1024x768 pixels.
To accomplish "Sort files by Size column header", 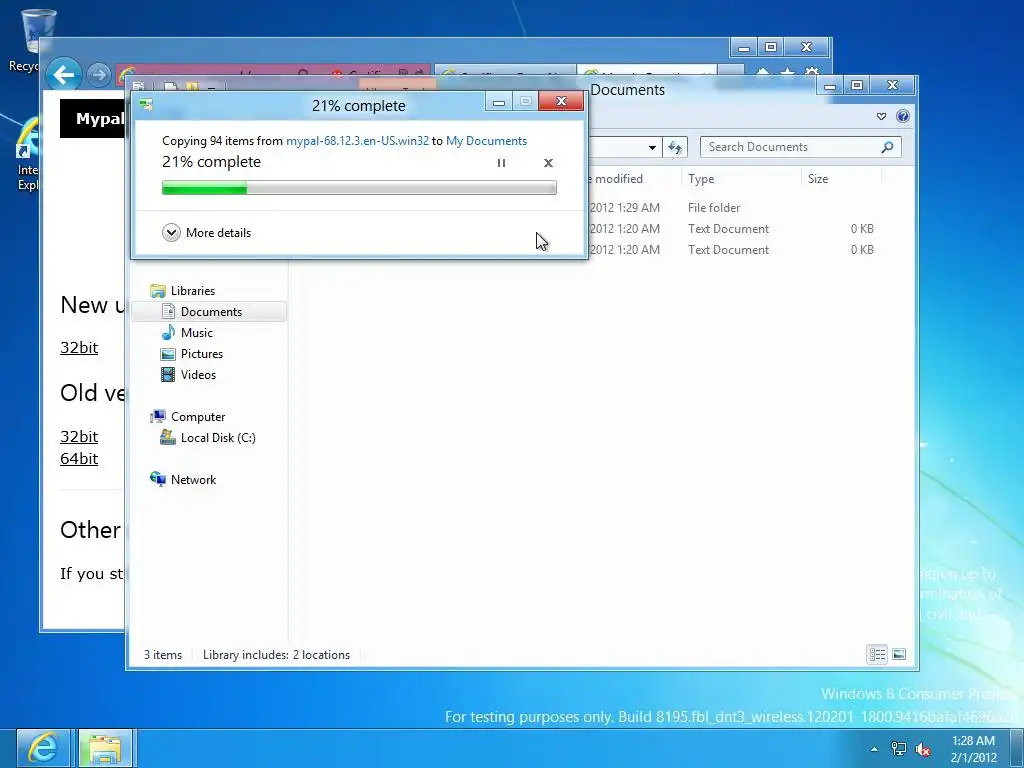I will coord(818,179).
